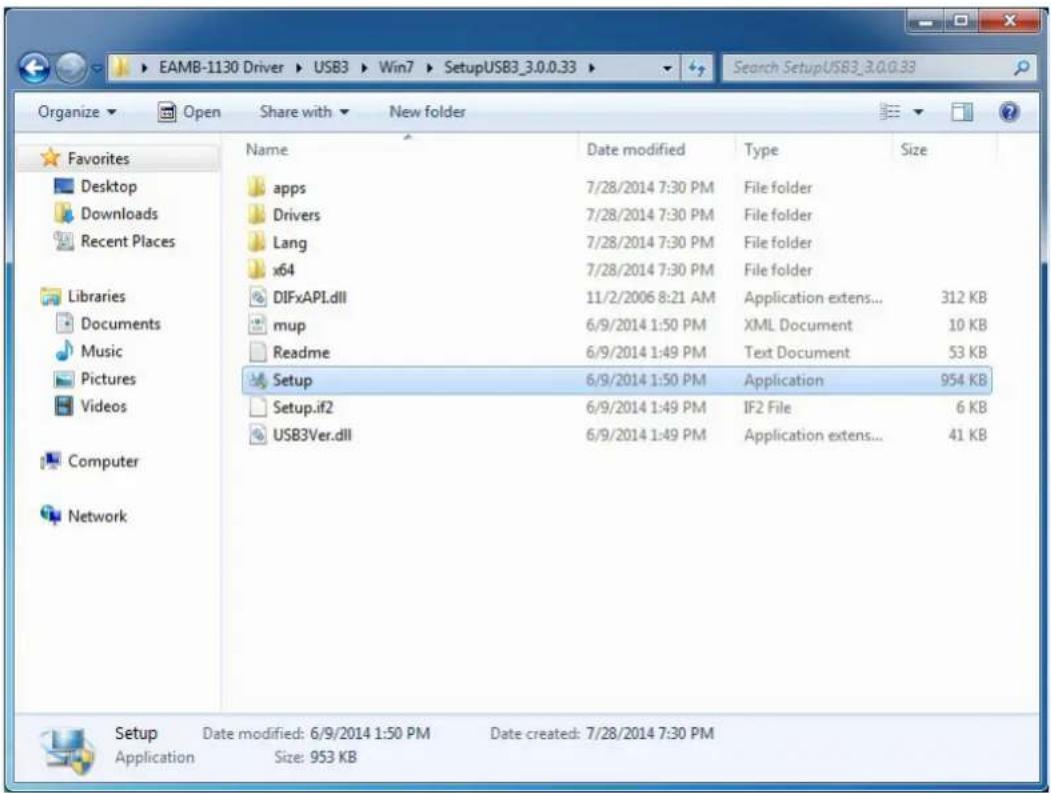Click the DIFxAPI.dll file icon
The width and height of the screenshot is (1051, 793).
257,297
